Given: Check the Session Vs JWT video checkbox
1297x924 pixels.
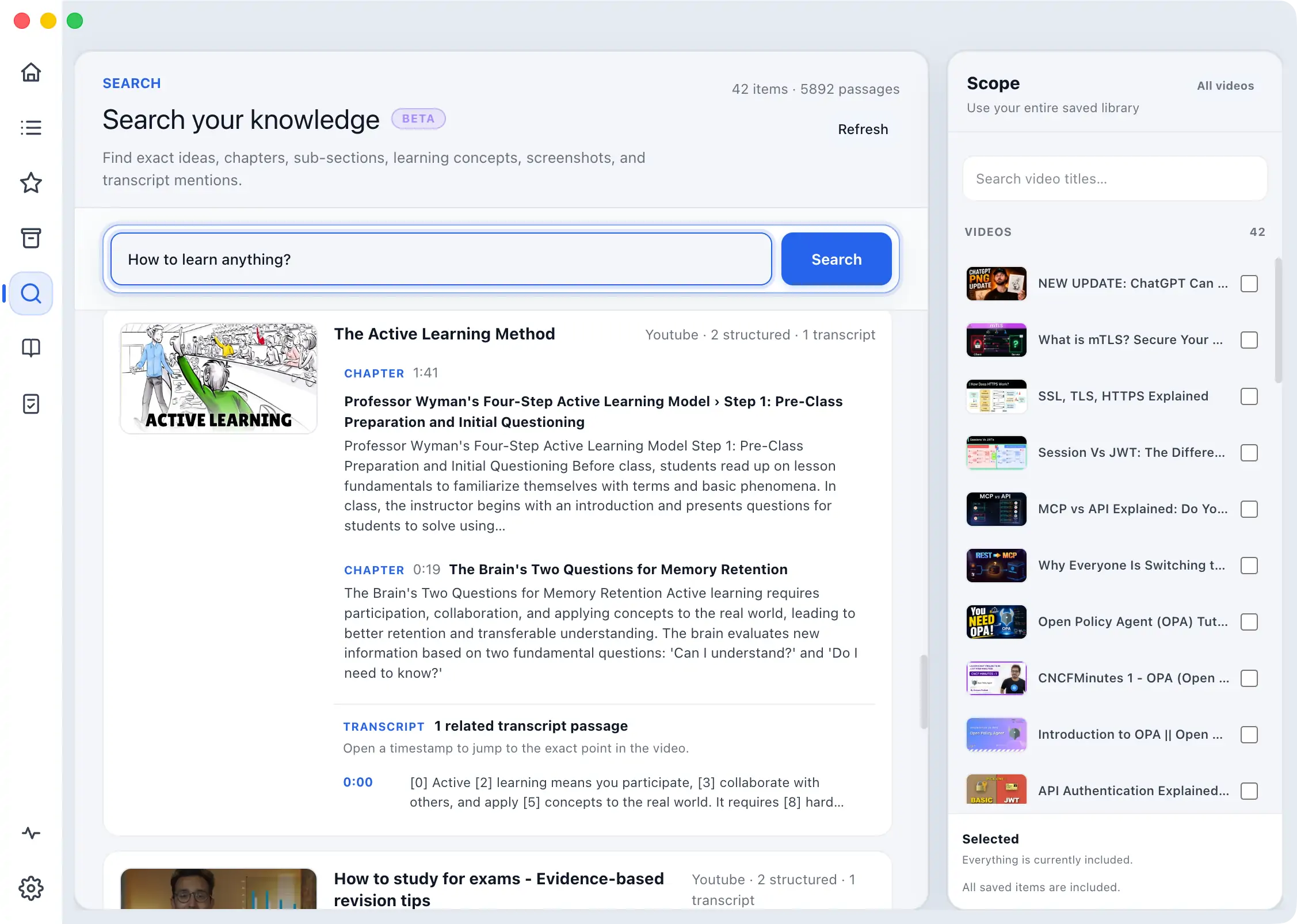Looking at the screenshot, I should [x=1249, y=453].
